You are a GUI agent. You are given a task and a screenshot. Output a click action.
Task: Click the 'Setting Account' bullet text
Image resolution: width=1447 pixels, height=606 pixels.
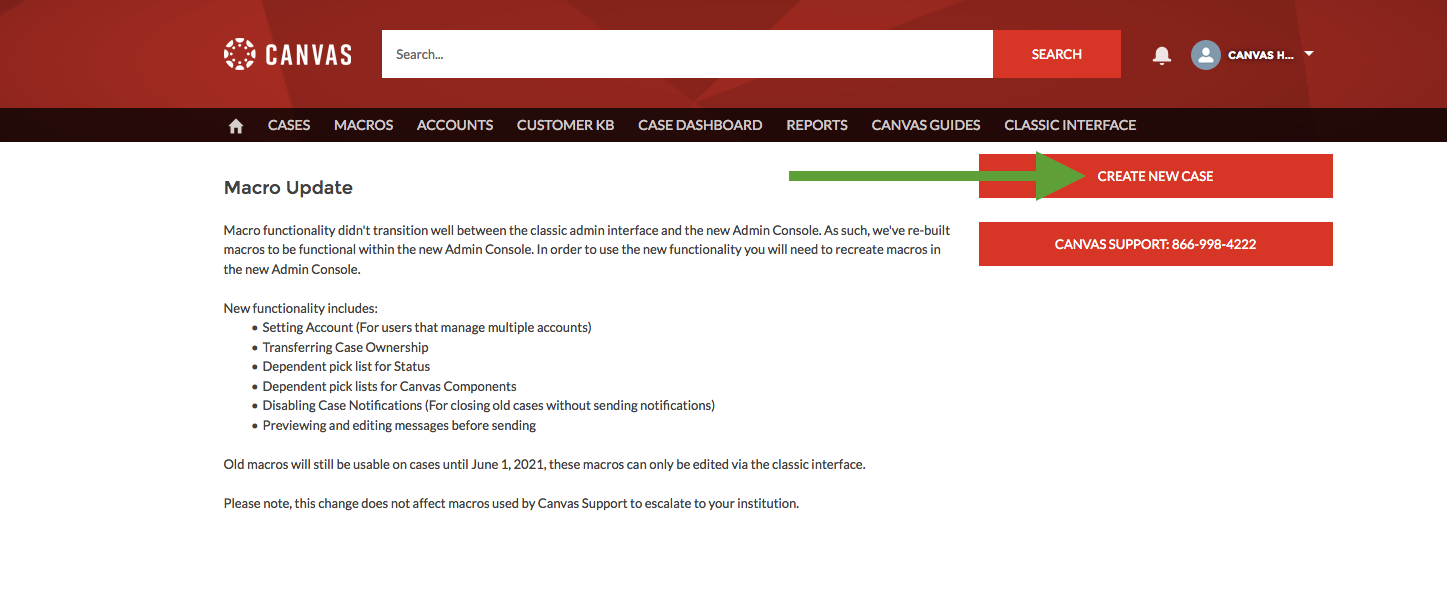tap(427, 327)
